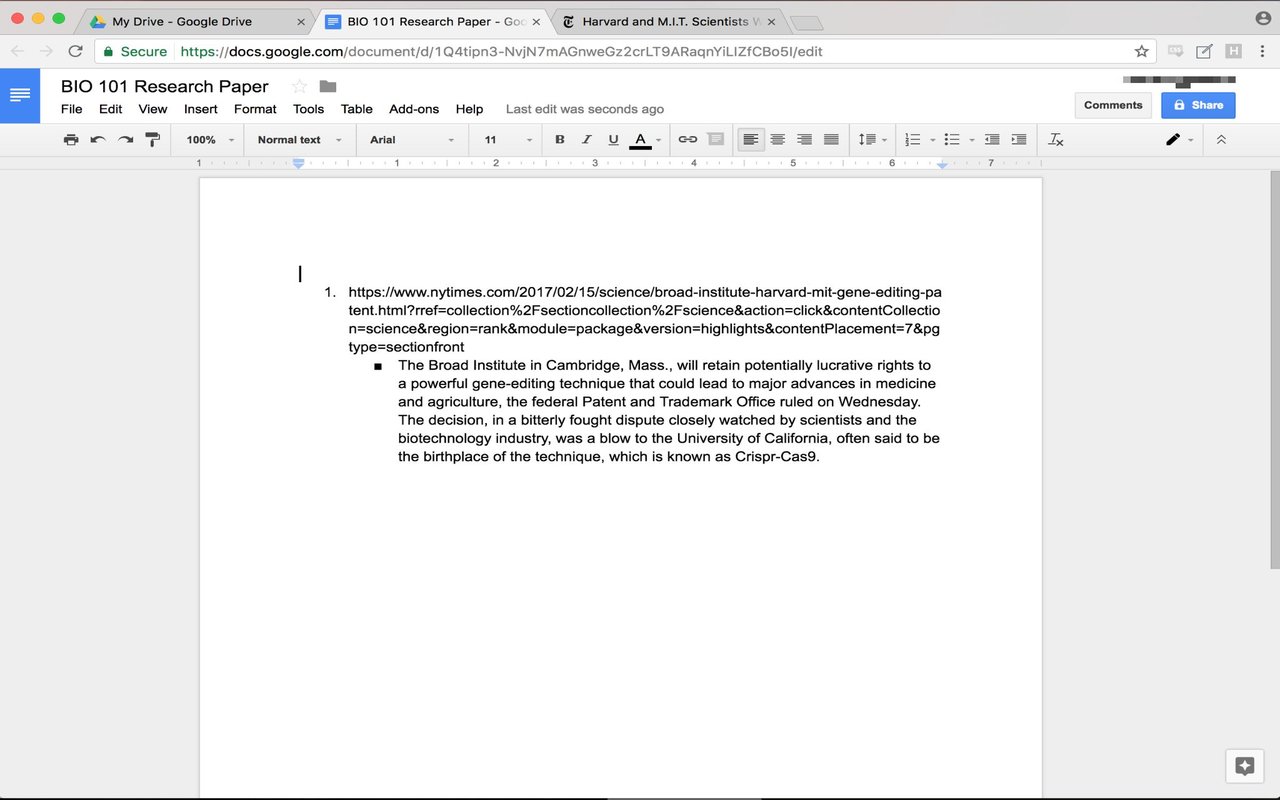The height and width of the screenshot is (800, 1280).
Task: Click the Redo arrow icon
Action: point(125,140)
